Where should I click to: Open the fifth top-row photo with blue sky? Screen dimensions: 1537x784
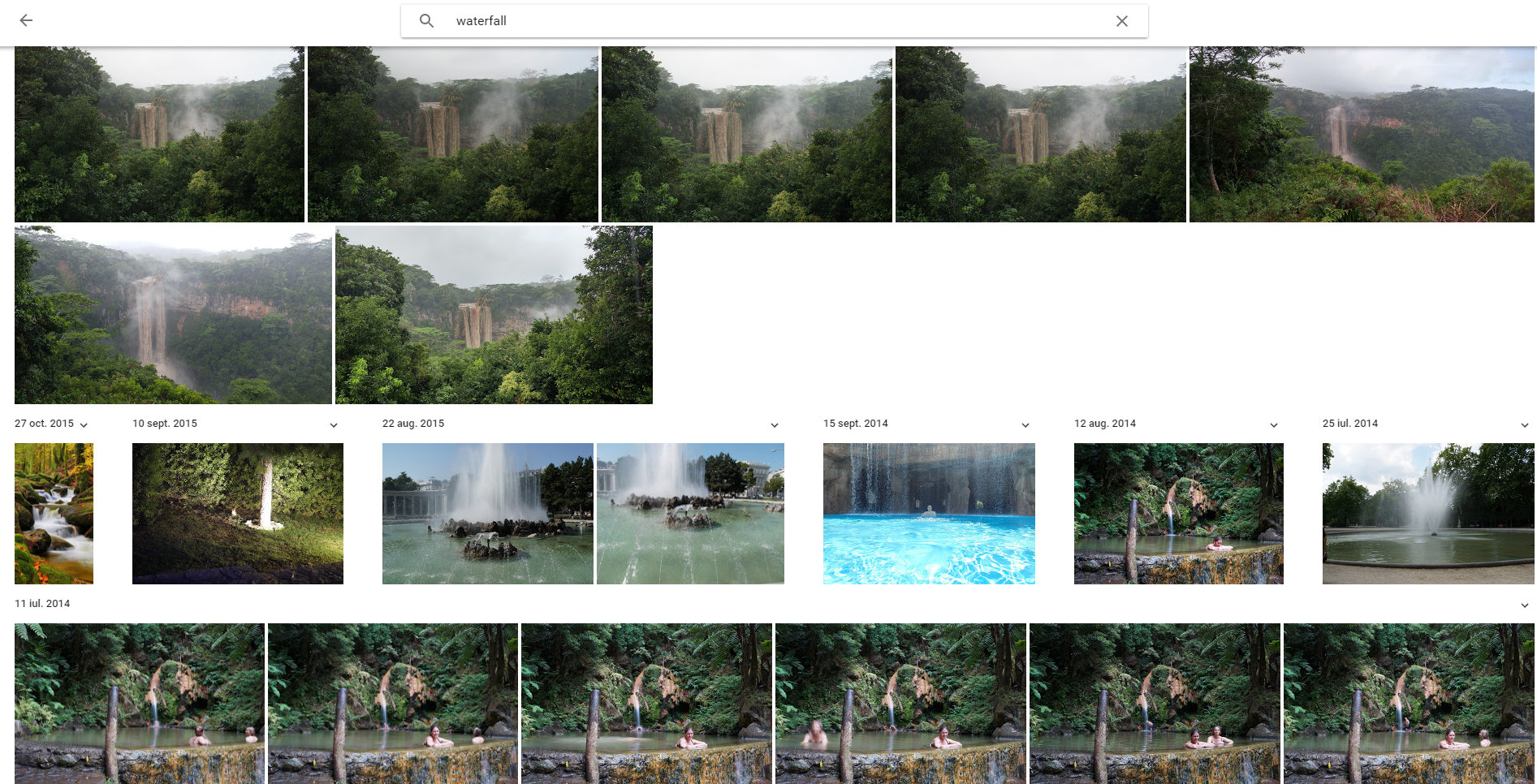pyautogui.click(x=1362, y=134)
